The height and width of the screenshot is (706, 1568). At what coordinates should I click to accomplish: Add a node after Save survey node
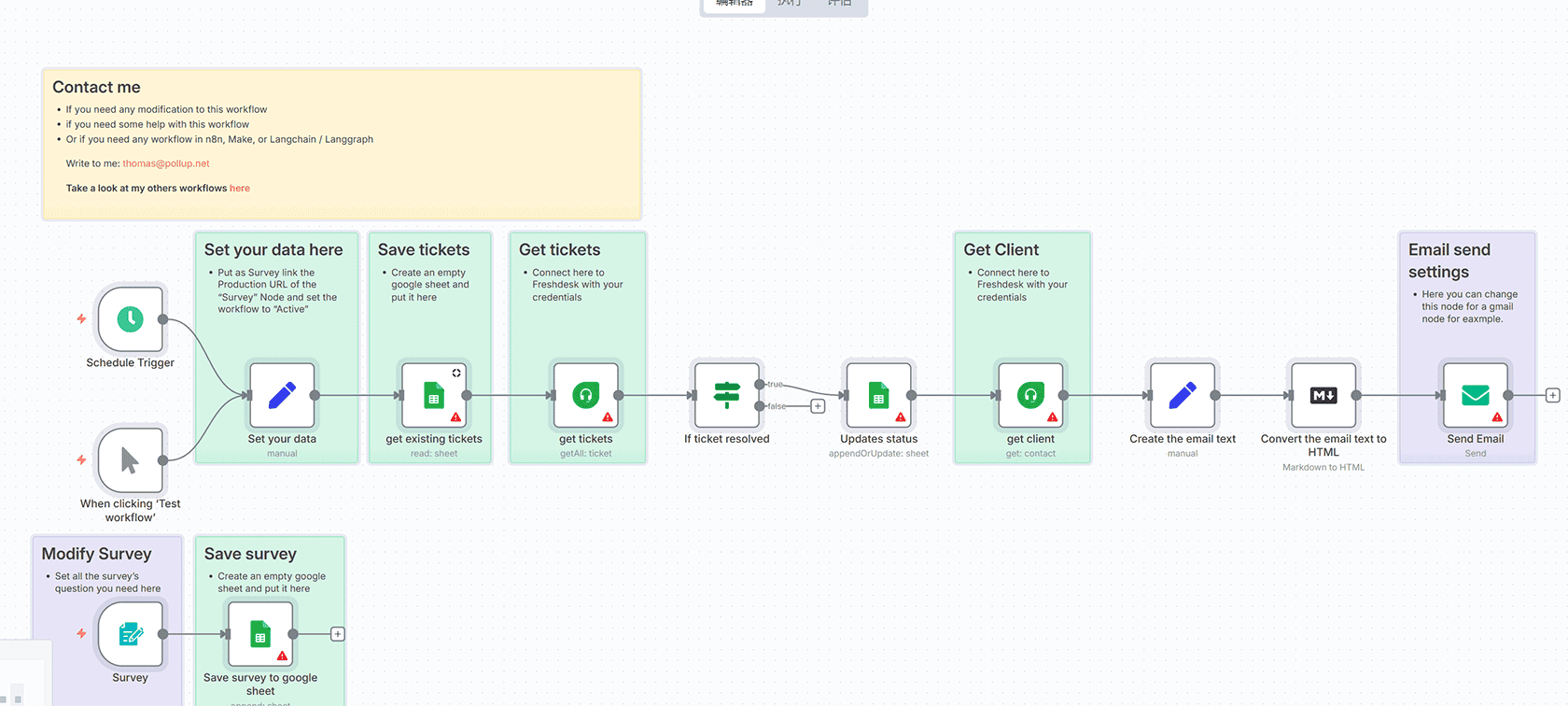click(338, 634)
